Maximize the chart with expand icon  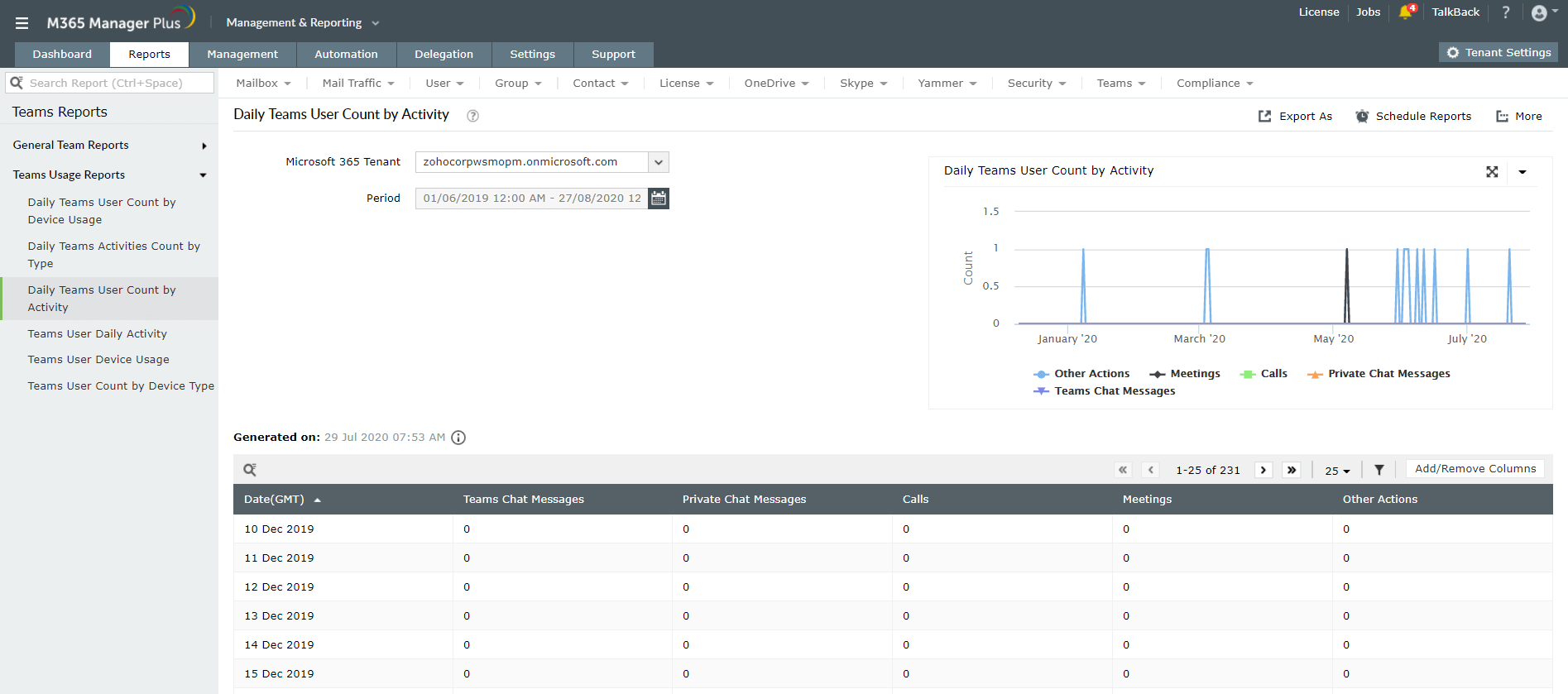1491,172
